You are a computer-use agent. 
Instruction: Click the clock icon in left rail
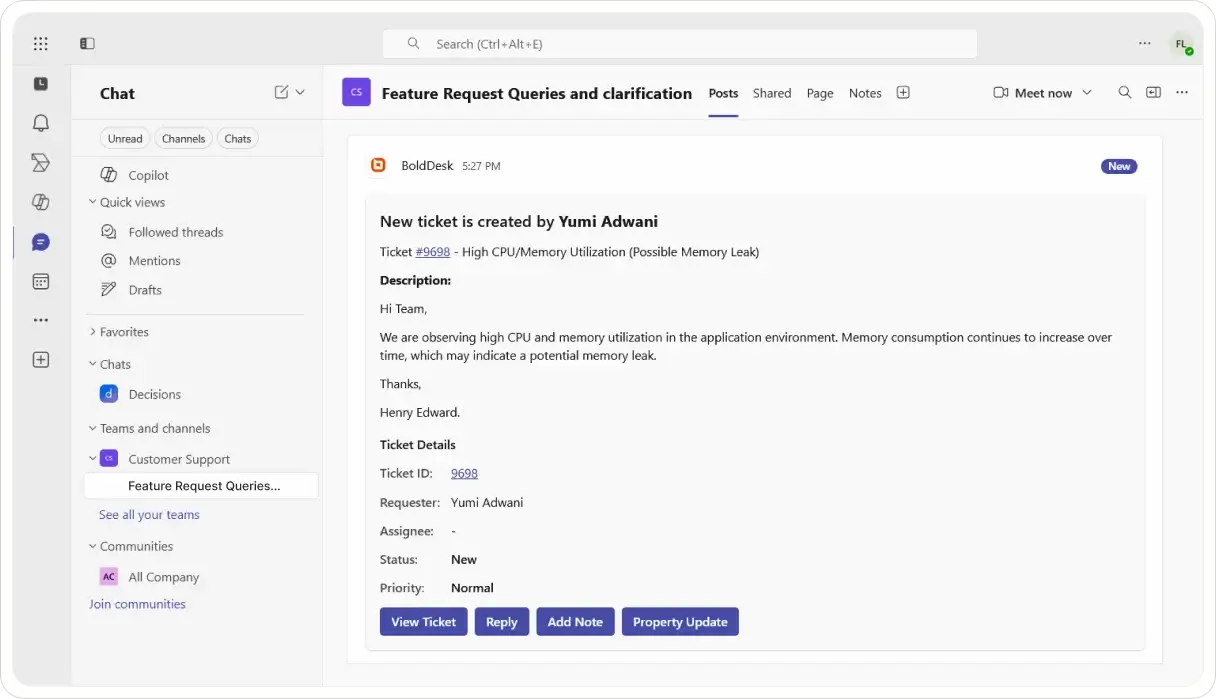(x=40, y=84)
